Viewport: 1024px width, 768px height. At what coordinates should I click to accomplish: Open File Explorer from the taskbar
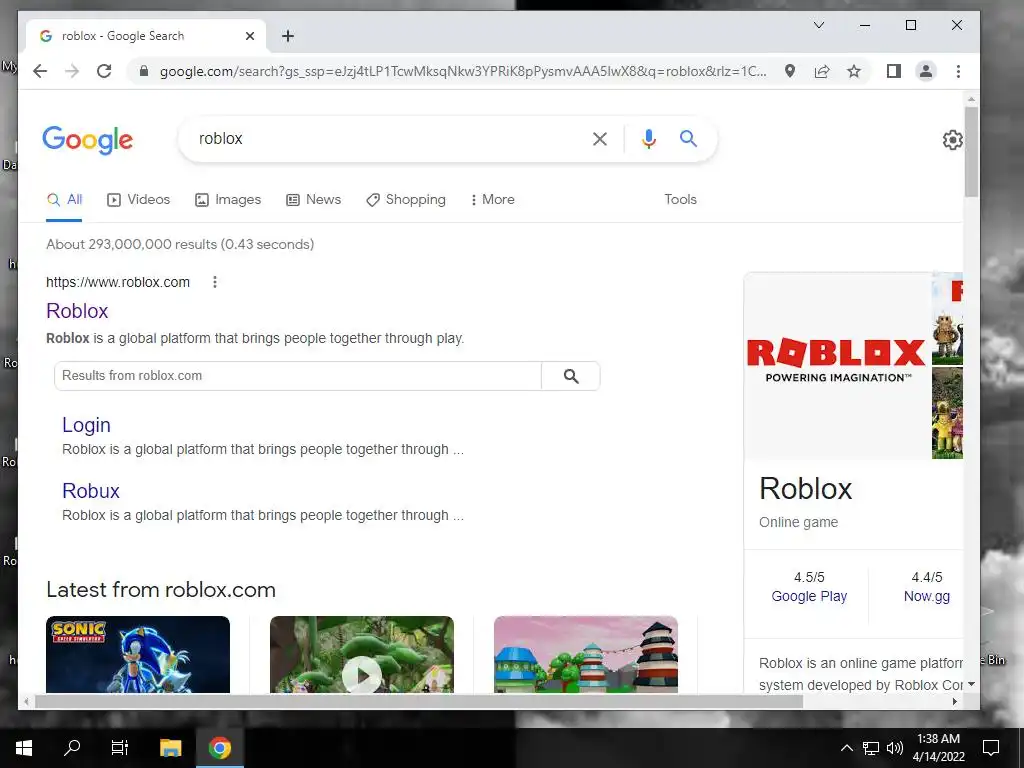[x=170, y=748]
